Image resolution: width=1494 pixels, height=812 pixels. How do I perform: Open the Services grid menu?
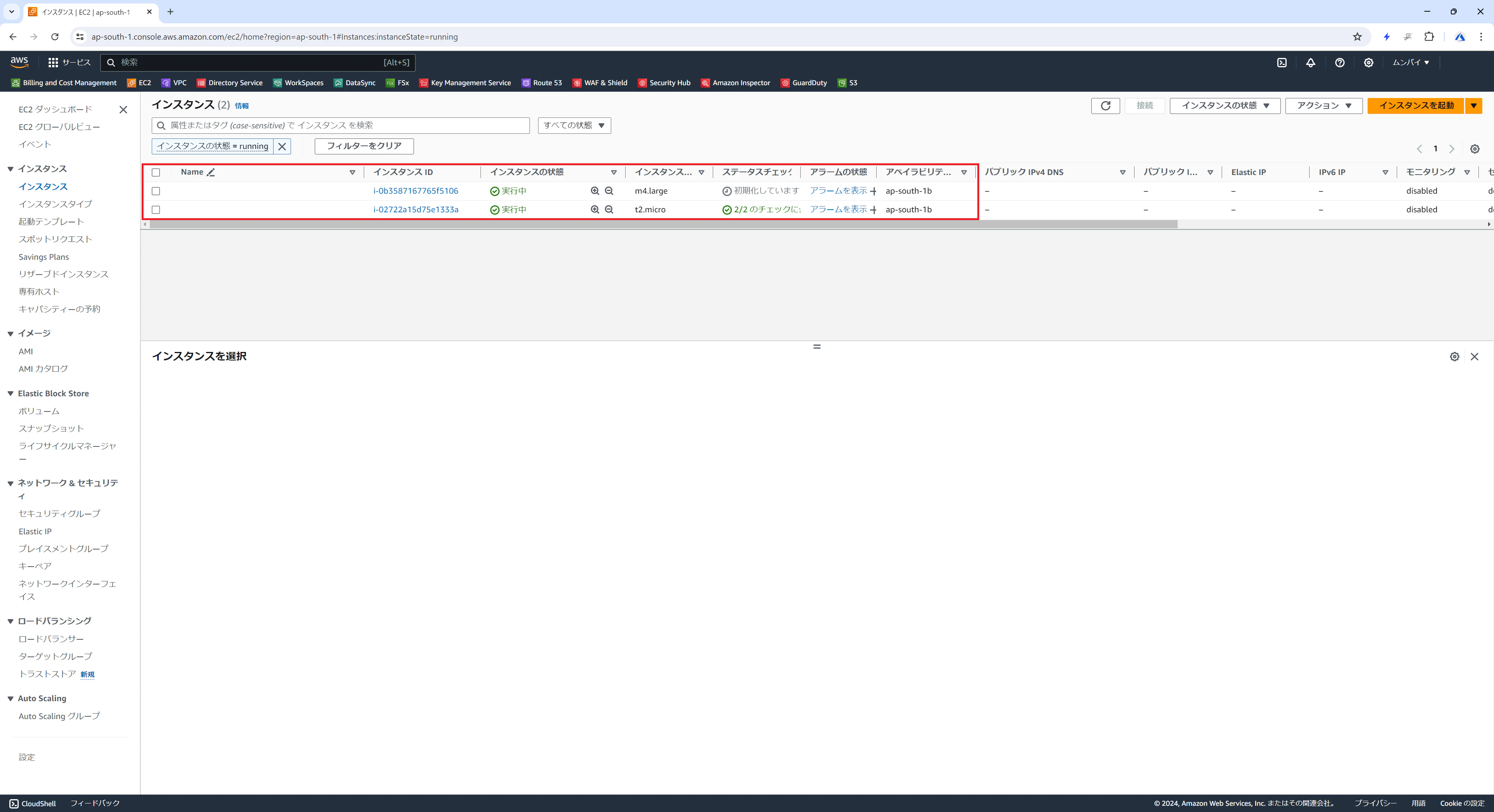[x=69, y=62]
